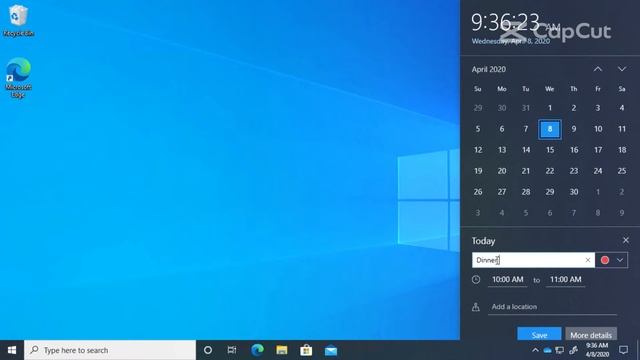Click the date Wednesday, April 8, 2020
Screen dimensions: 640x360
tap(511, 41)
